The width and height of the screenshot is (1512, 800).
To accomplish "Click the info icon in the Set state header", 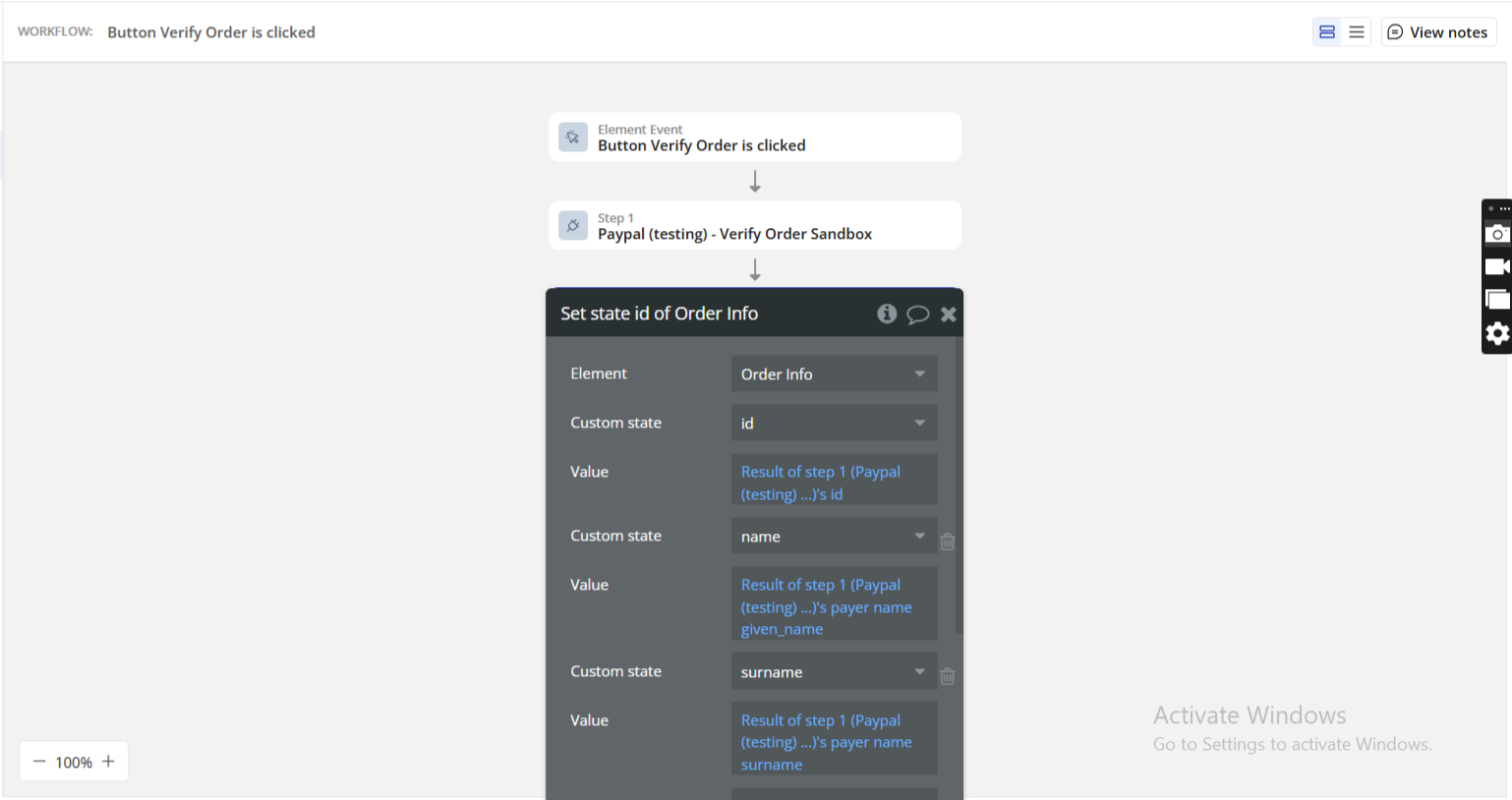I will pos(887,314).
